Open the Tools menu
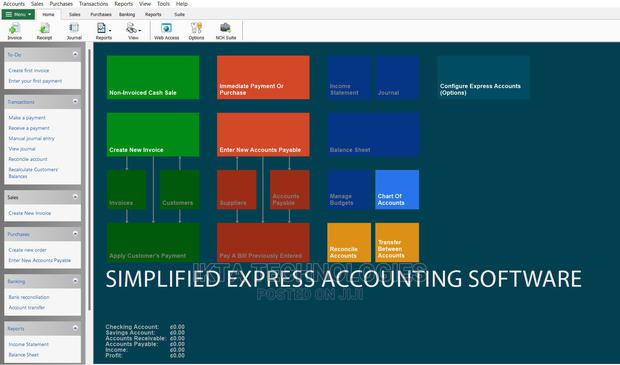The image size is (620, 365). point(163,4)
